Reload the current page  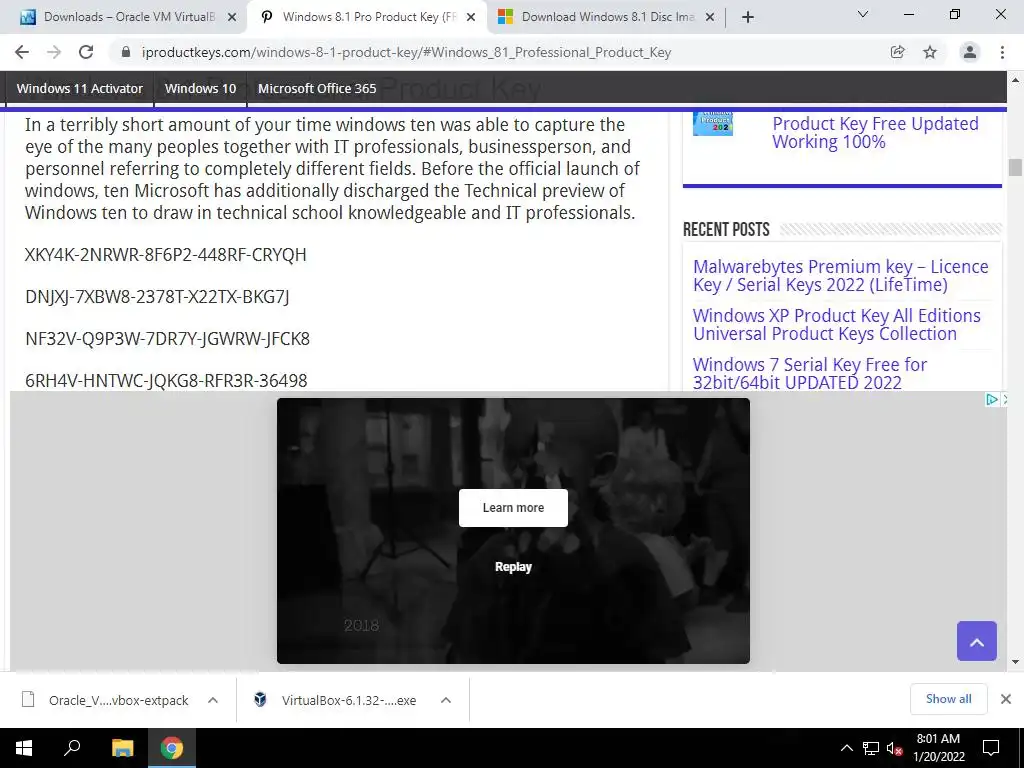pyautogui.click(x=86, y=52)
